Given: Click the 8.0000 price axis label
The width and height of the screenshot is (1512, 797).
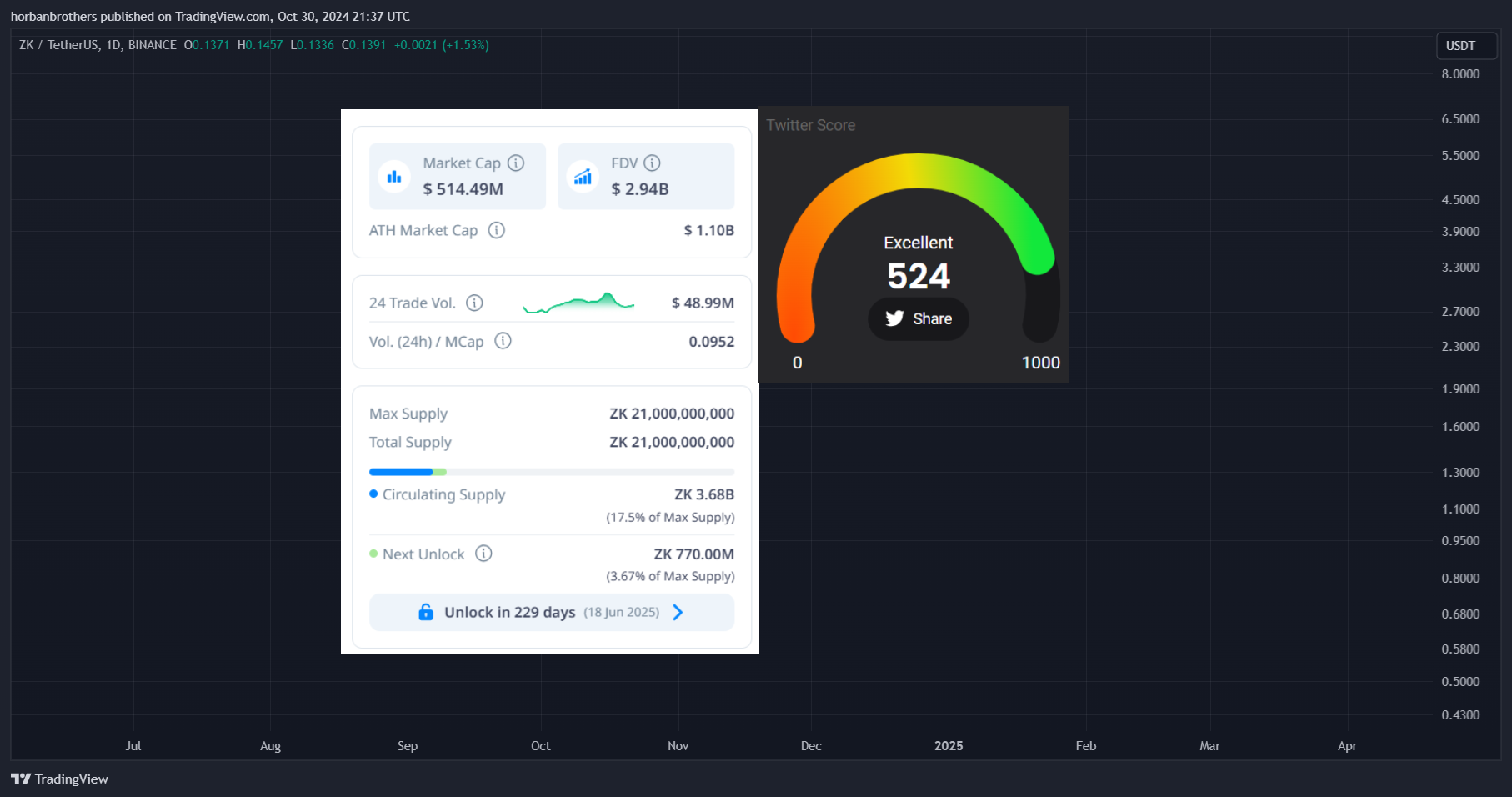Looking at the screenshot, I should [x=1461, y=74].
